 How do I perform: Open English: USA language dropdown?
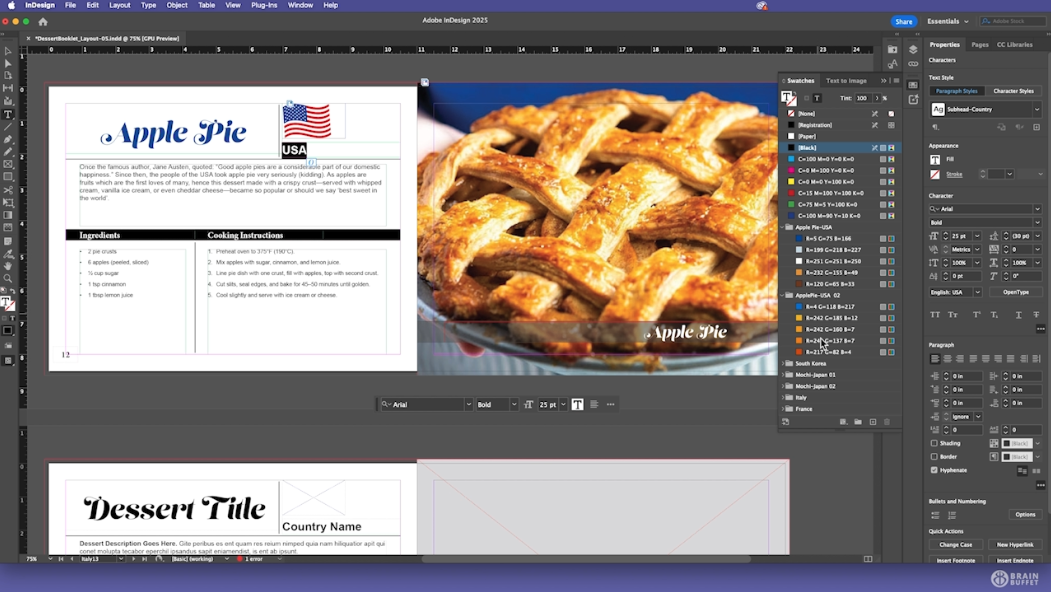(x=977, y=292)
